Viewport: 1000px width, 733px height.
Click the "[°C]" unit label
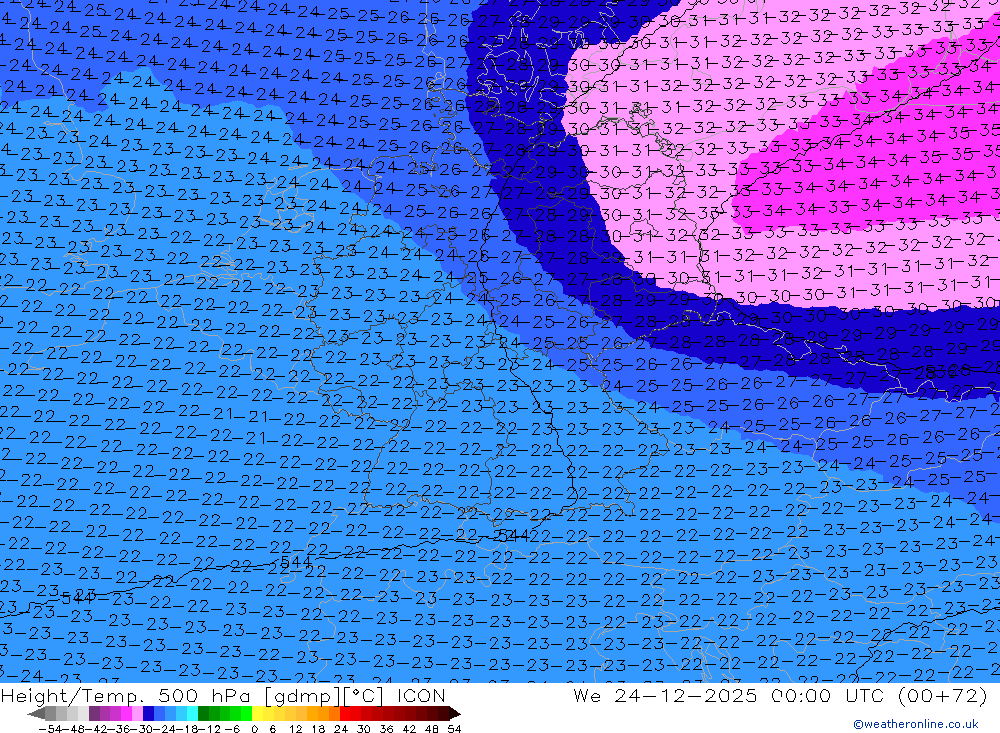[x=362, y=696]
